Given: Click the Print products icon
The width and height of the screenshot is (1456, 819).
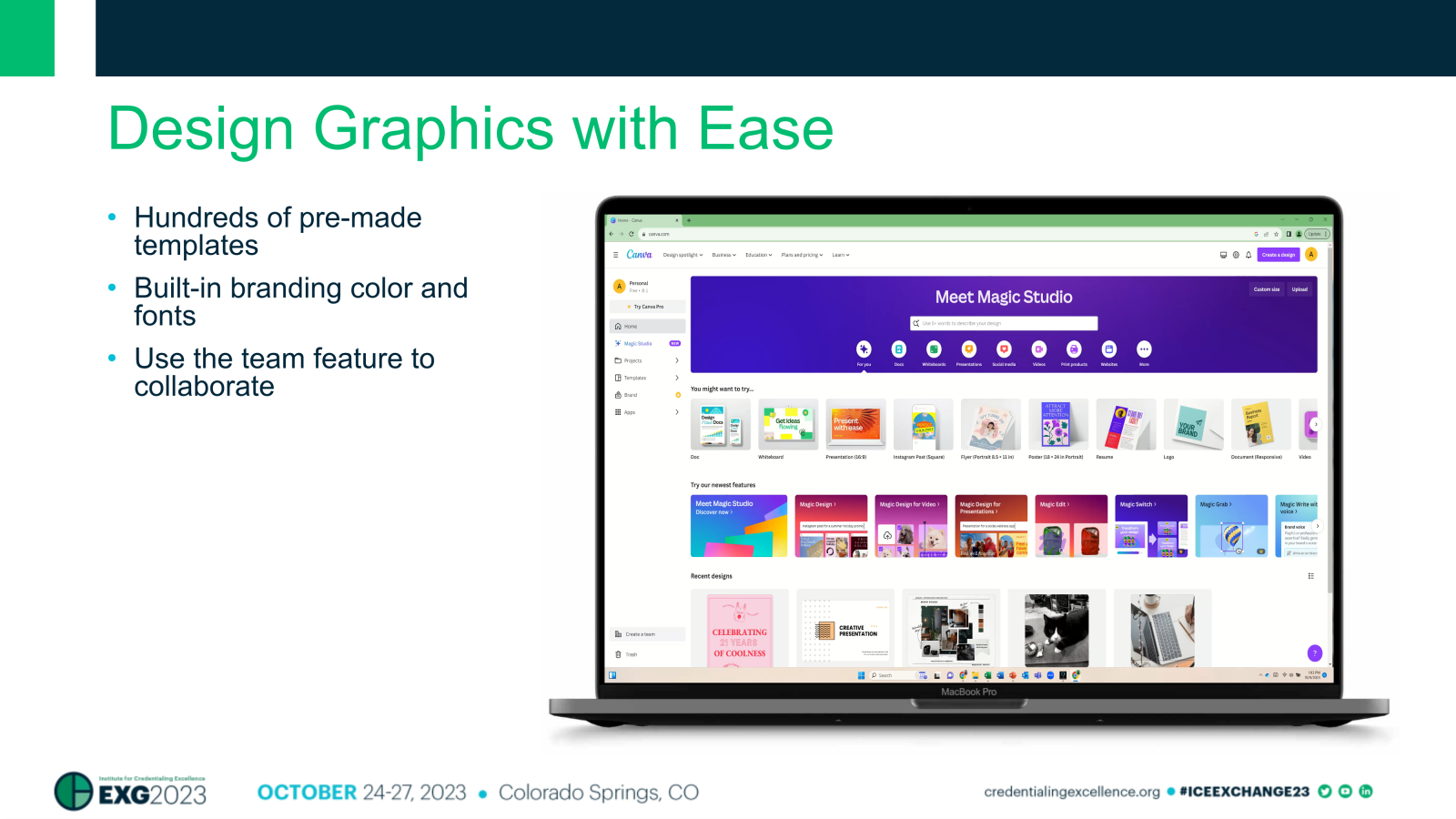Looking at the screenshot, I should (x=1074, y=349).
